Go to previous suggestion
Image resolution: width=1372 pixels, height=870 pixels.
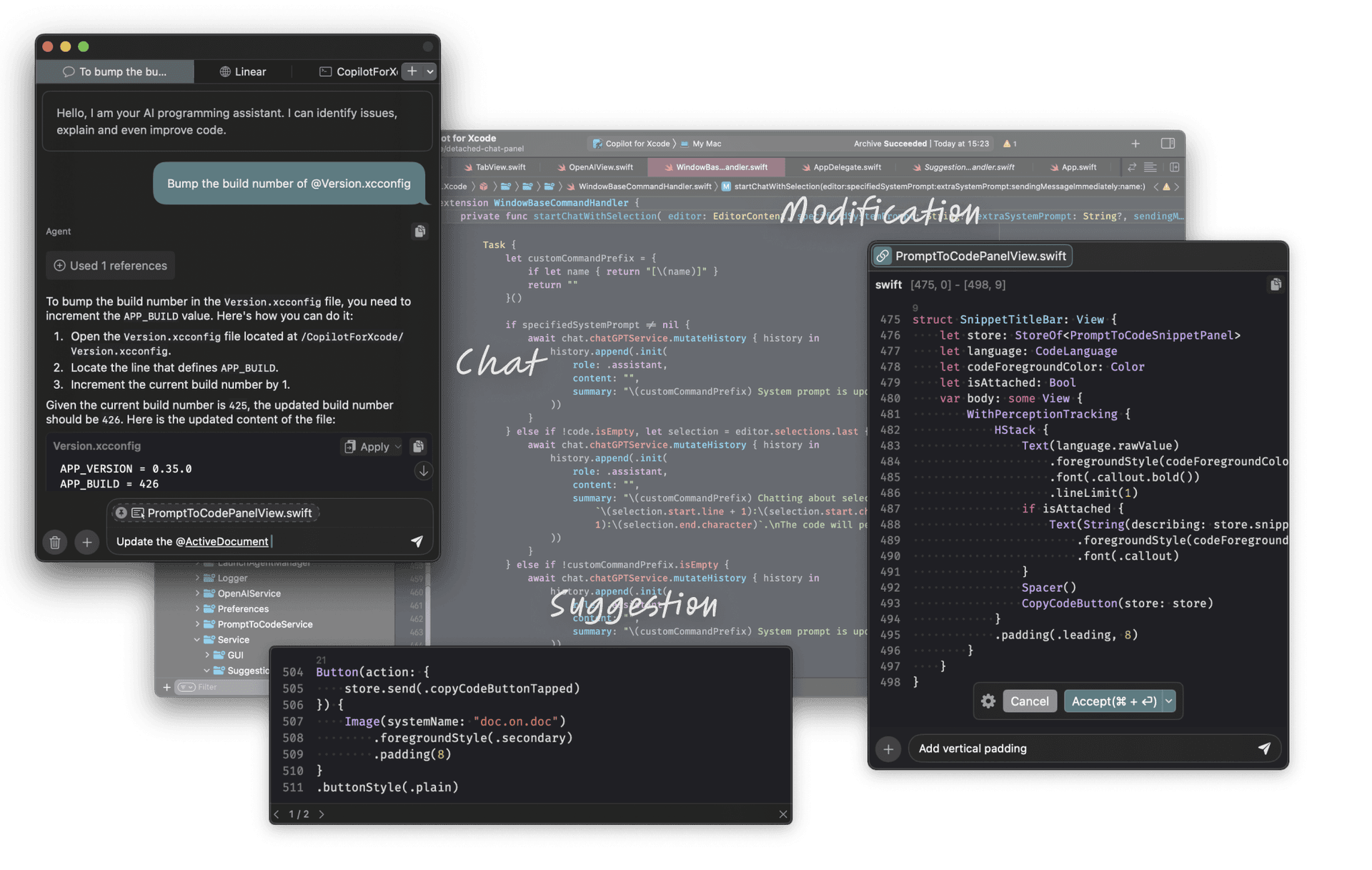(x=277, y=814)
